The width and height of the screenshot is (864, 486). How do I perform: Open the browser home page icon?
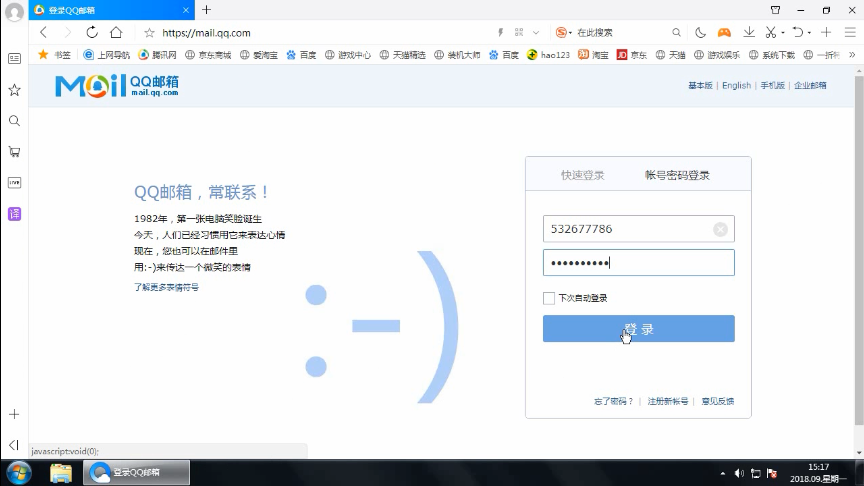(116, 33)
